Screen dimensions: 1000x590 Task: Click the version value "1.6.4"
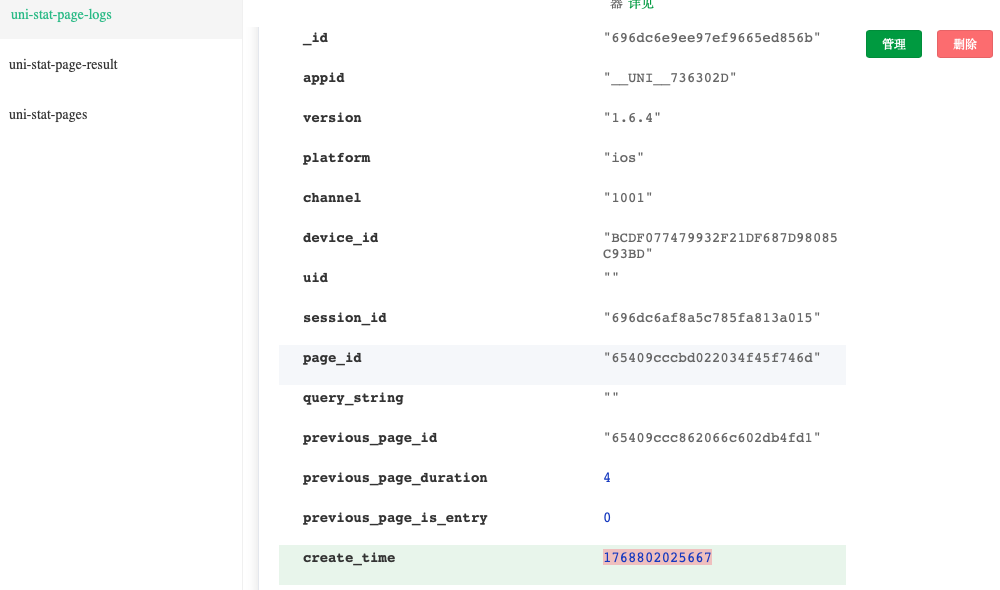[632, 118]
